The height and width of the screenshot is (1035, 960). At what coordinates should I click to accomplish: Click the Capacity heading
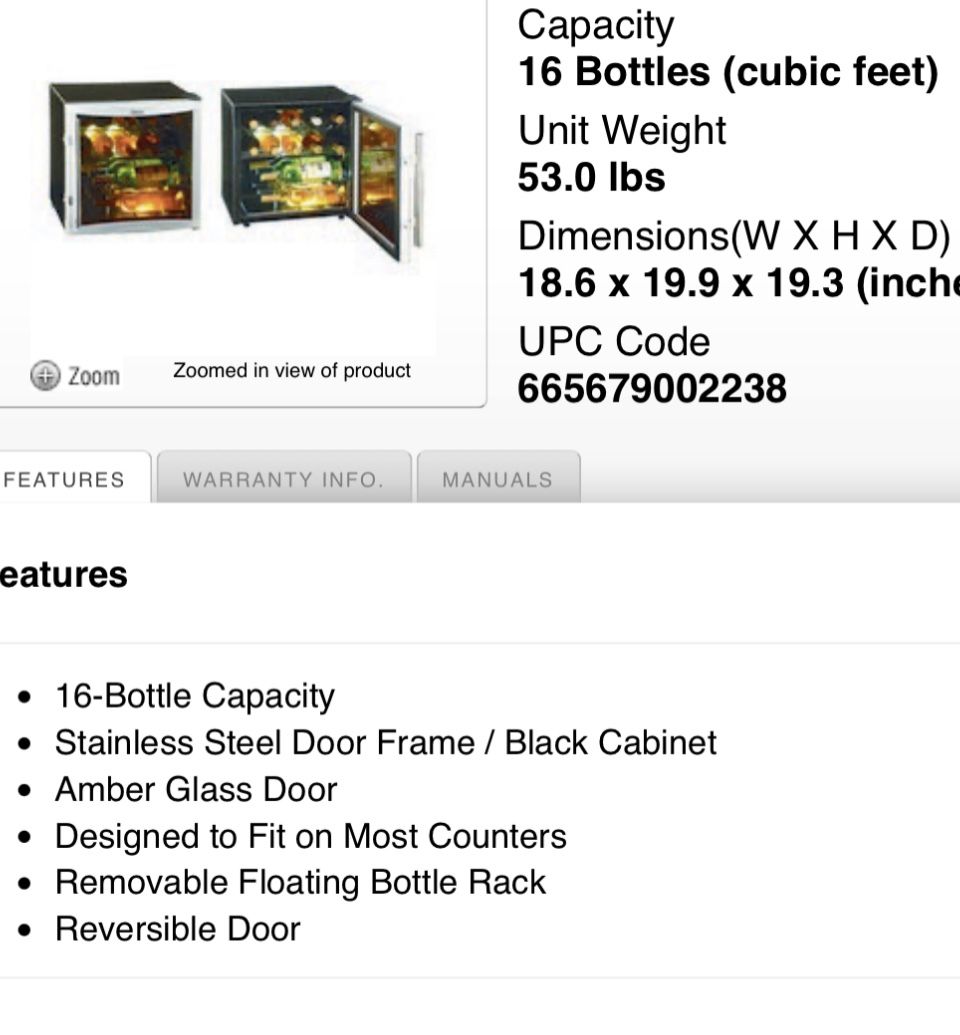pyautogui.click(x=595, y=25)
